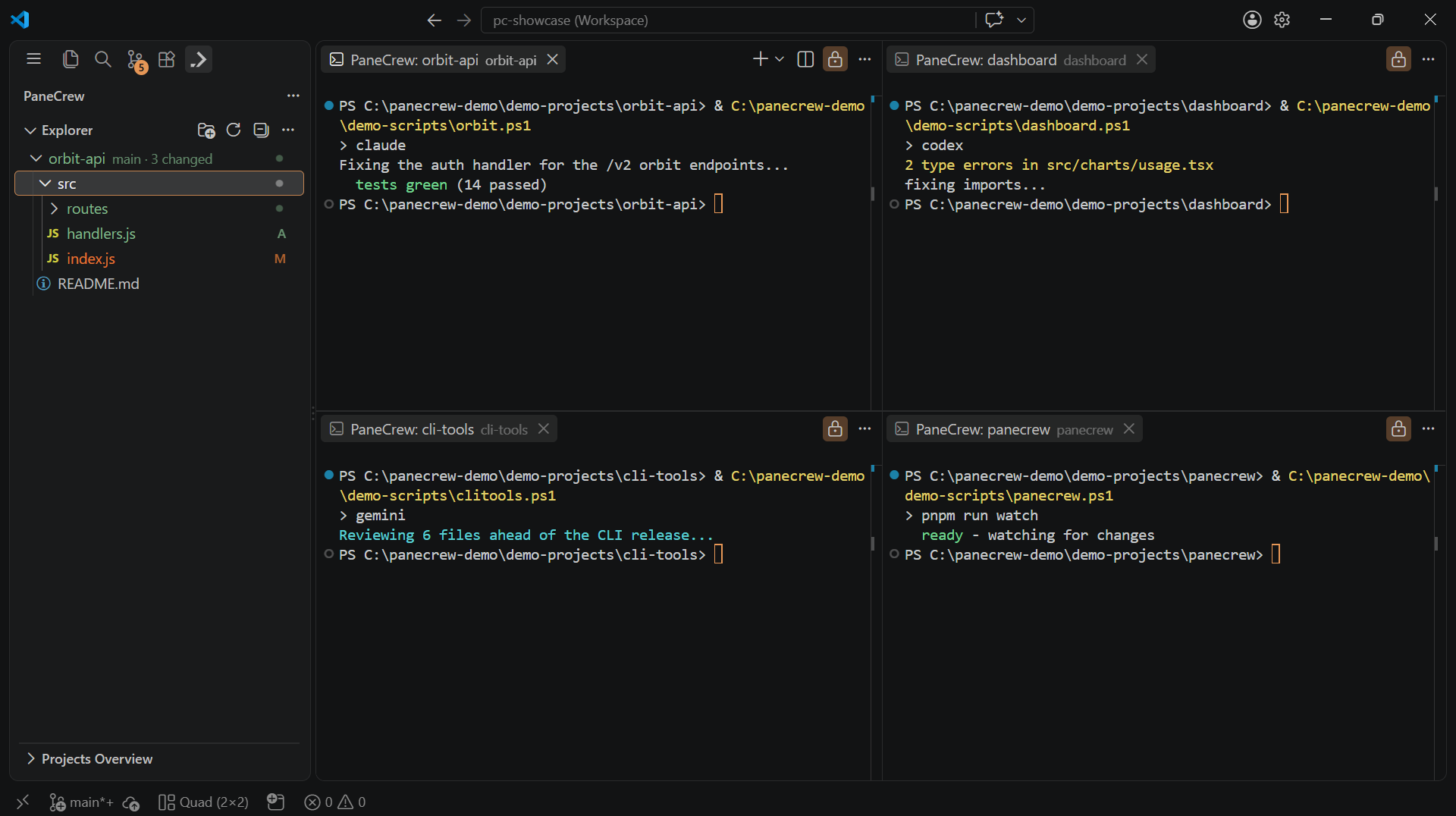
Task: Select the PaneCrew activity bar icon
Action: coord(199,59)
